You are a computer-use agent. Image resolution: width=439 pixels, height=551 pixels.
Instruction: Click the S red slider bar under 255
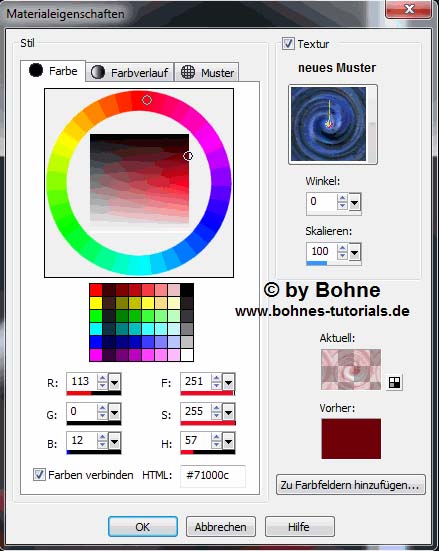click(x=208, y=423)
